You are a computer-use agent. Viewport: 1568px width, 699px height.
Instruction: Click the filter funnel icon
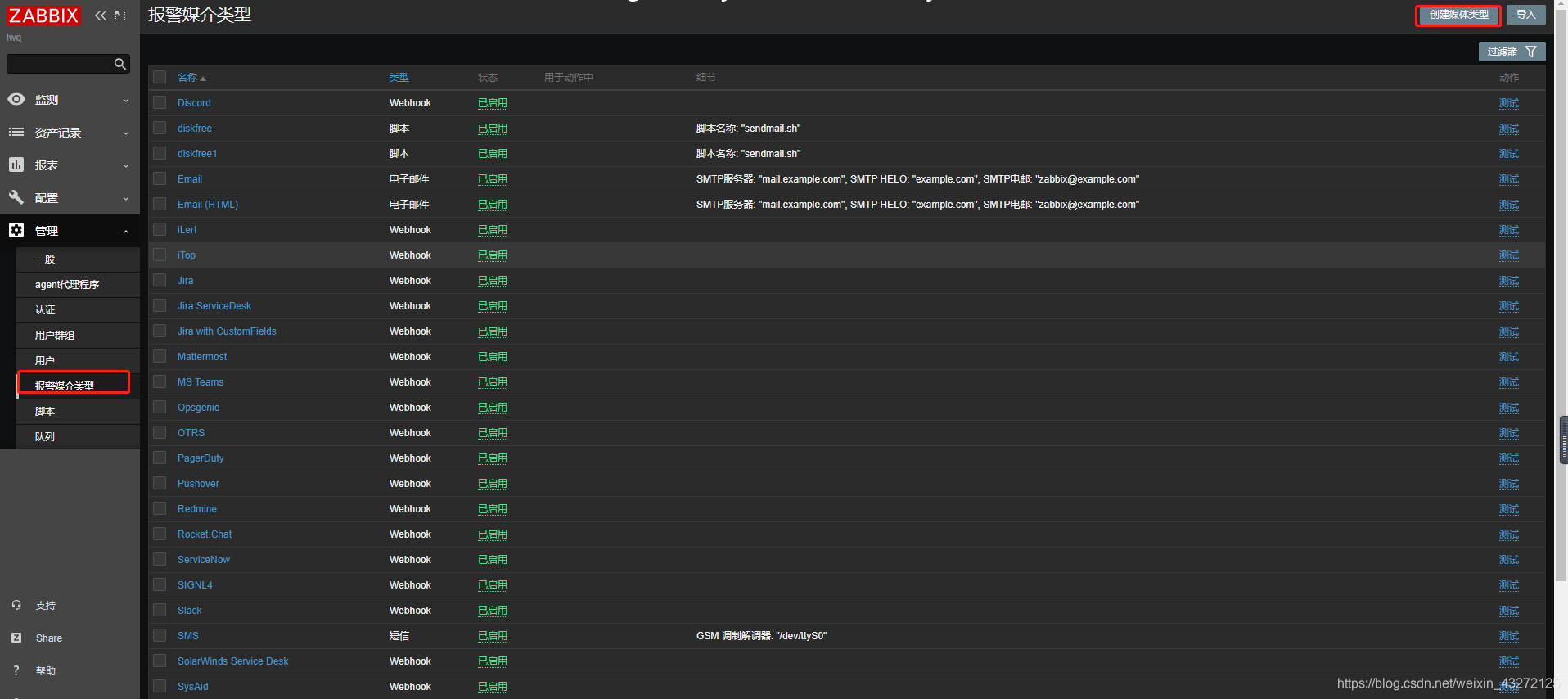coord(1531,52)
